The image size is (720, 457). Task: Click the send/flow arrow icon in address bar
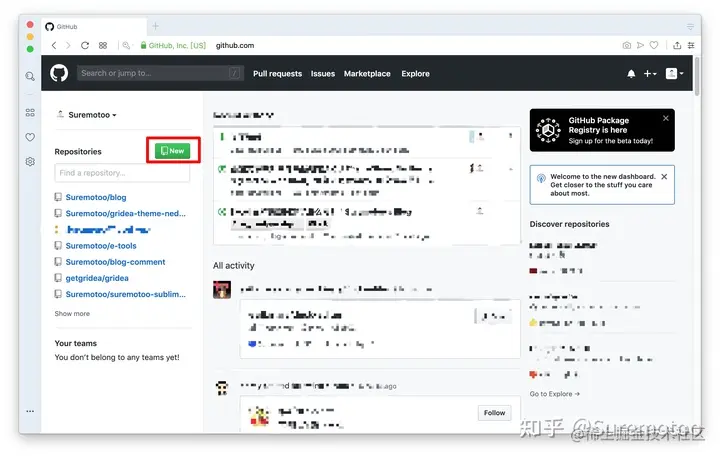click(x=640, y=45)
